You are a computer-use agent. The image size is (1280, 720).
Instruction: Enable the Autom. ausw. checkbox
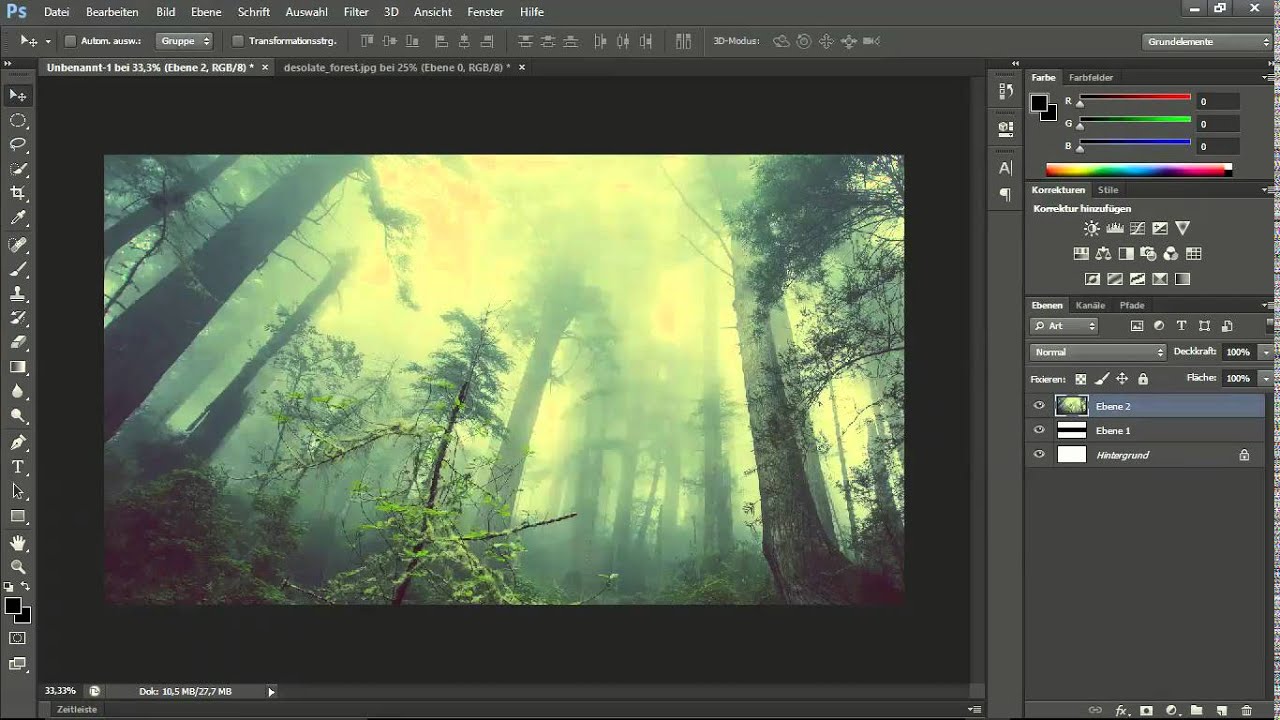pyautogui.click(x=70, y=41)
